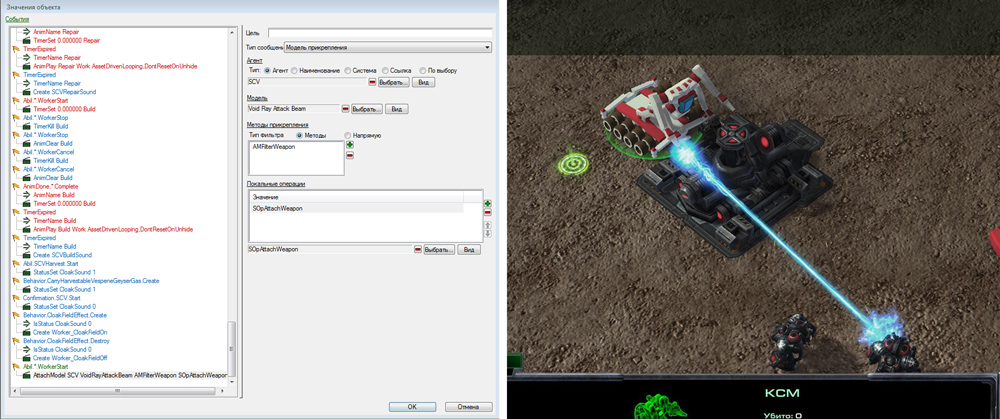Select the Create Worker_CloakFieldOff row
The height and width of the screenshot is (419, 1000).
pyautogui.click(x=70, y=358)
